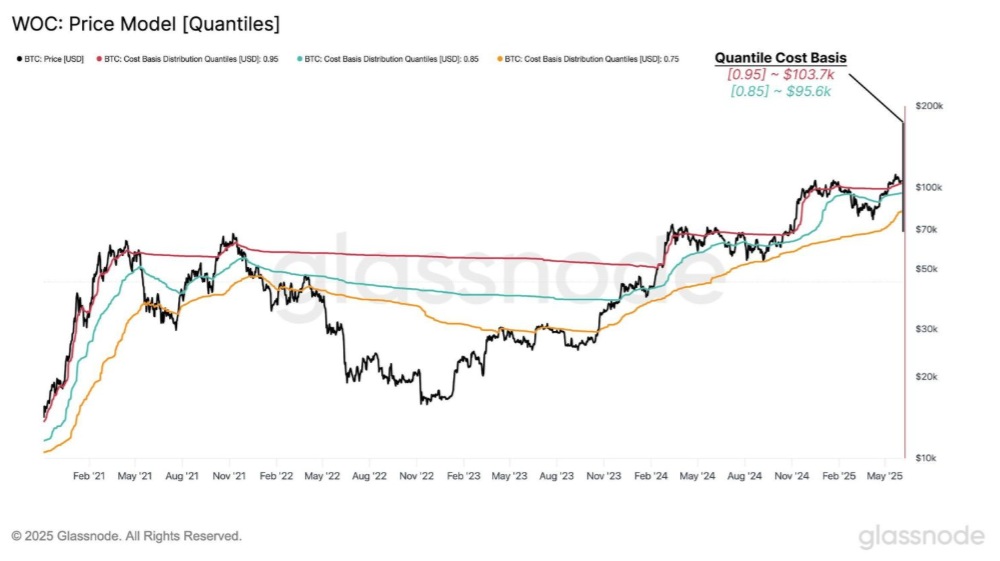Click the WOC: Price Model [Quantiles] title
Image resolution: width=1000 pixels, height=561 pixels.
click(x=146, y=24)
